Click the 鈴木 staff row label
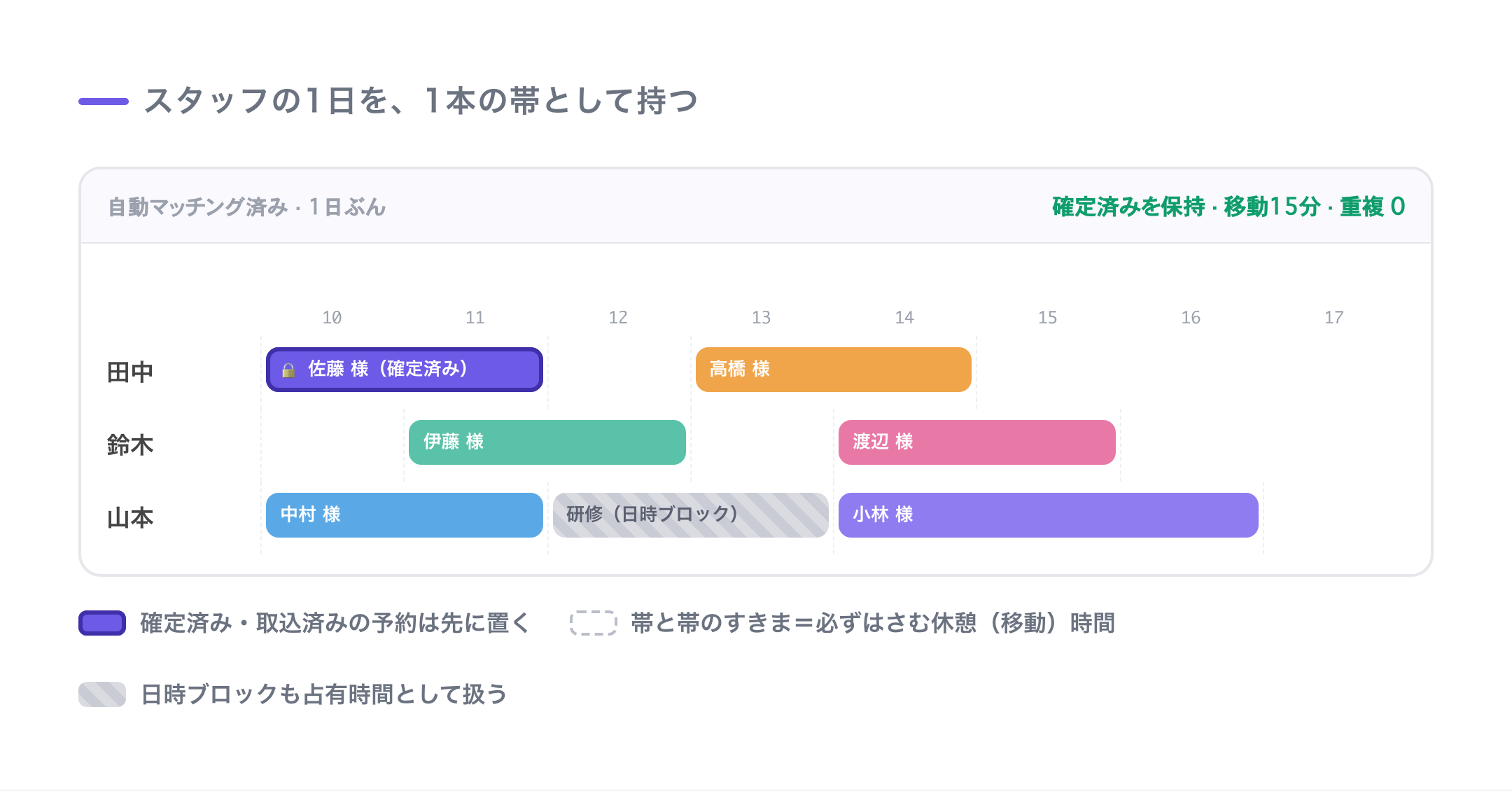Screen dimensions: 1512x791 [x=130, y=444]
